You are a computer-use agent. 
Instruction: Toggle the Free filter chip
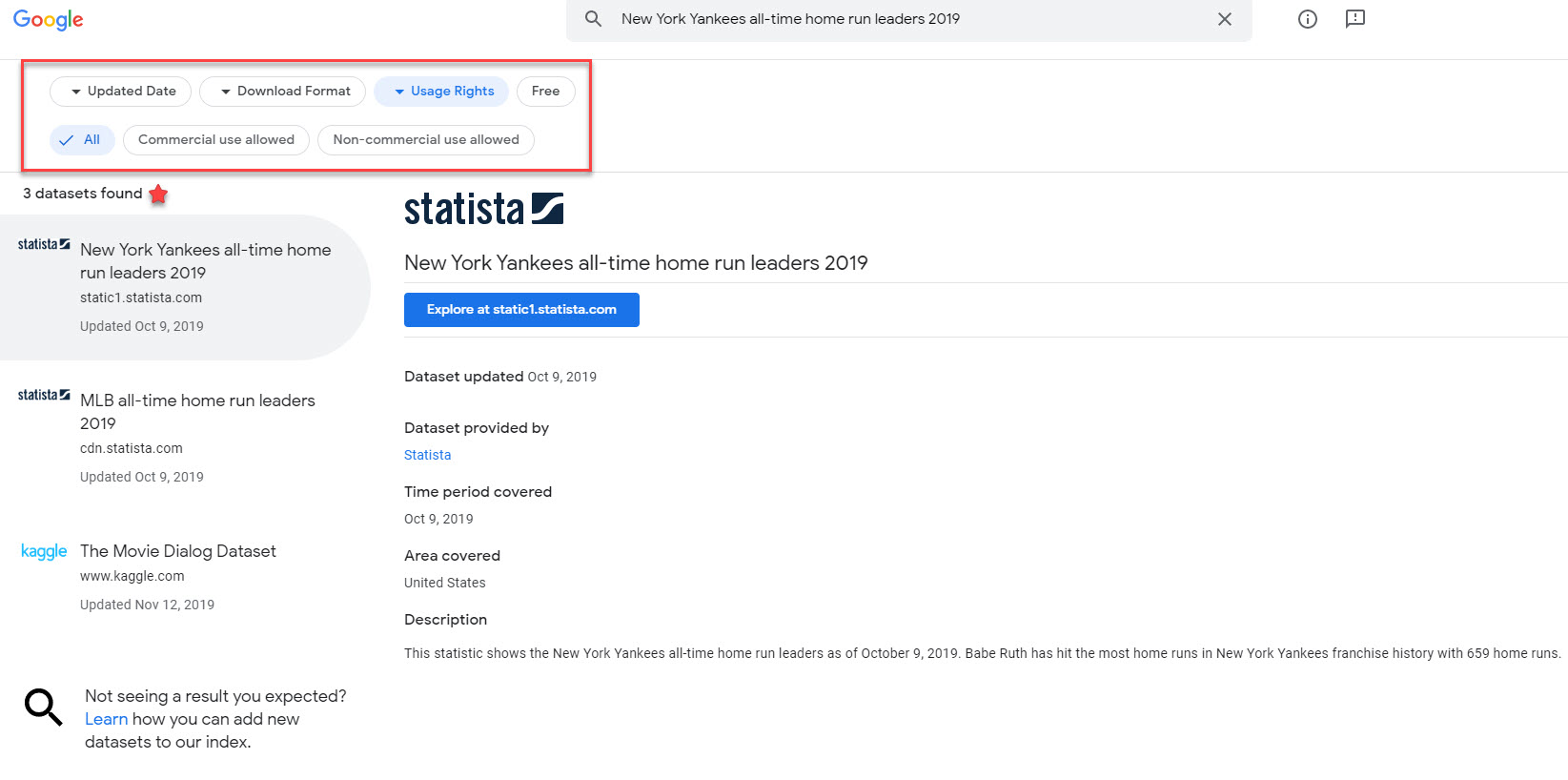click(545, 92)
